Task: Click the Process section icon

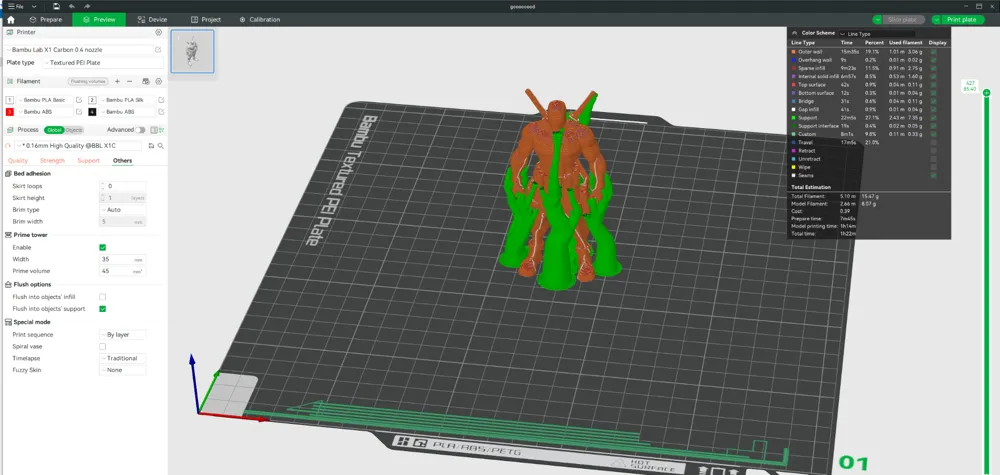Action: click(10, 129)
